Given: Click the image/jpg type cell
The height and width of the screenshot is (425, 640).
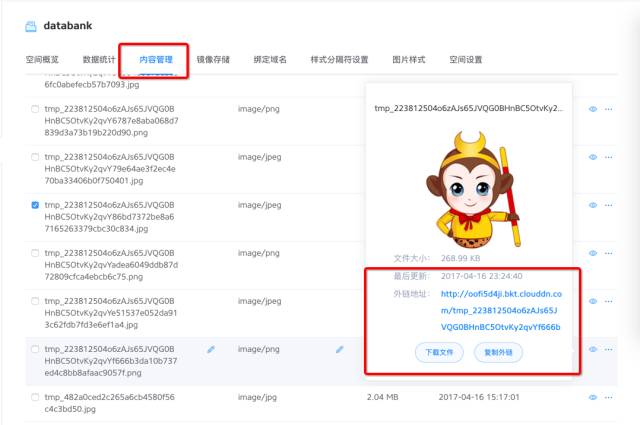Looking at the screenshot, I should point(257,397).
